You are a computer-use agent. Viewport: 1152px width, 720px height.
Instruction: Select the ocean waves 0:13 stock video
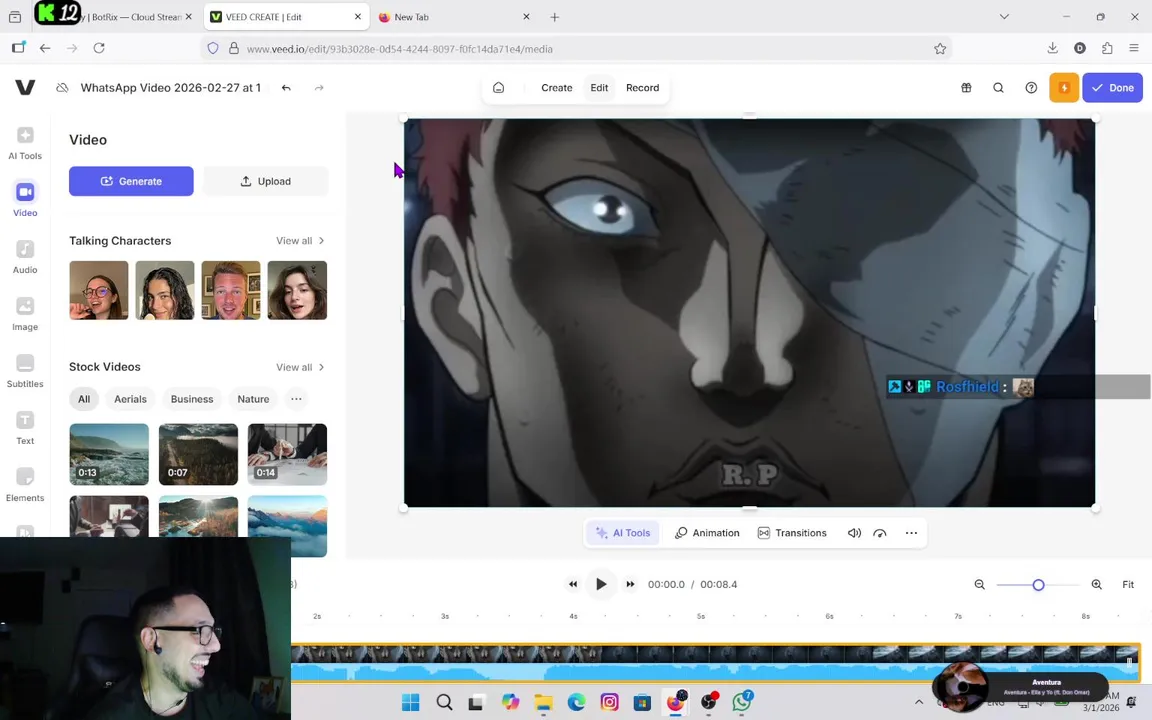coord(109,454)
